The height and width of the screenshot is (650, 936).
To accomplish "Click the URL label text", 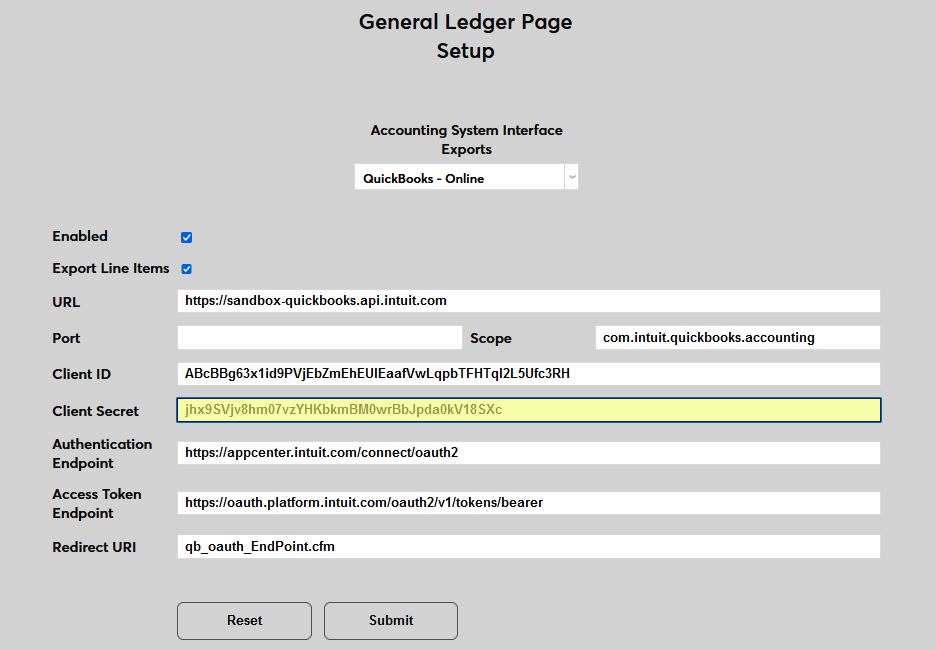I will pos(66,301).
